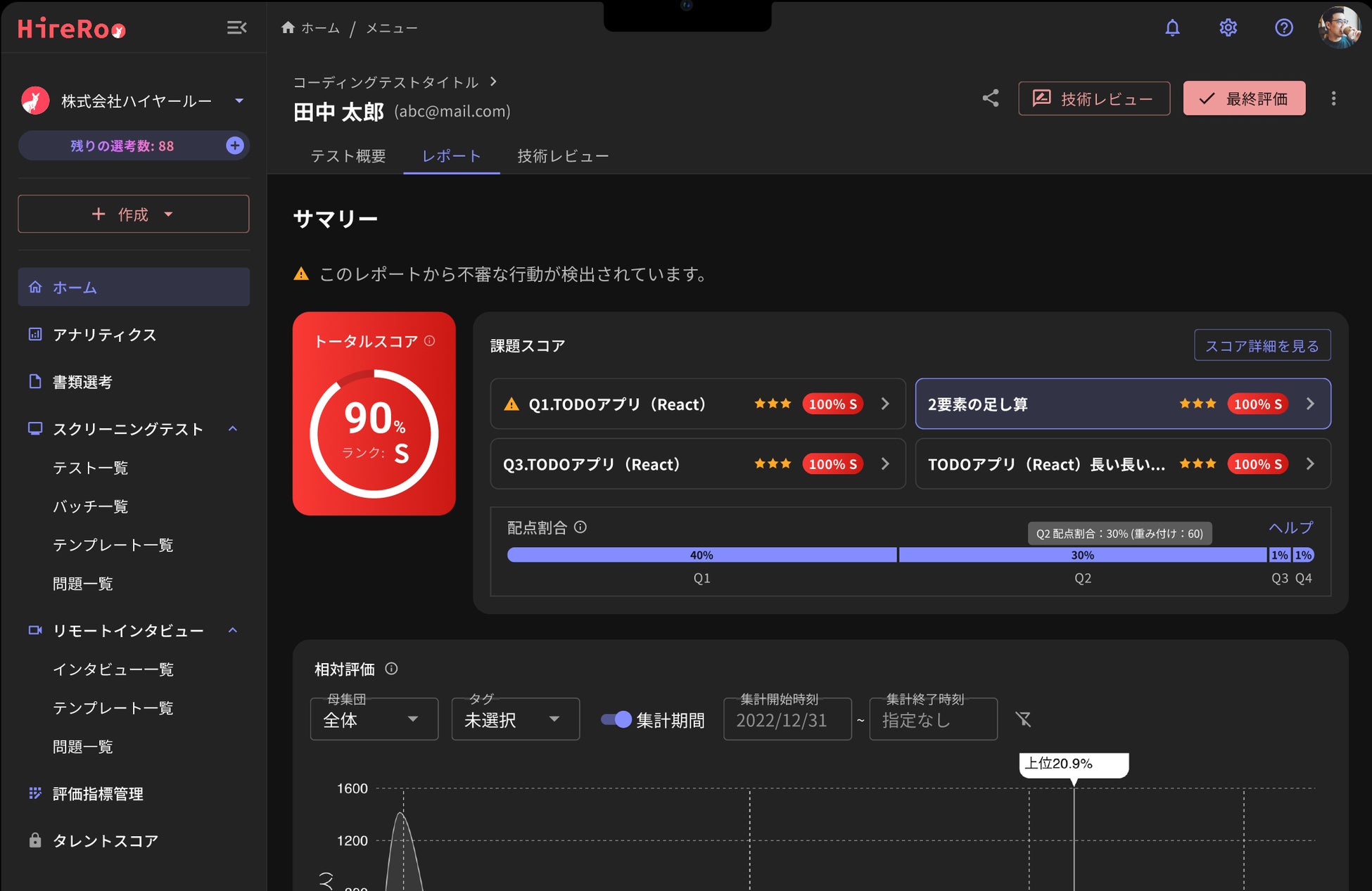Viewport: 1372px width, 891px height.
Task: Click info icon next to 相対評価
Action: pos(392,669)
